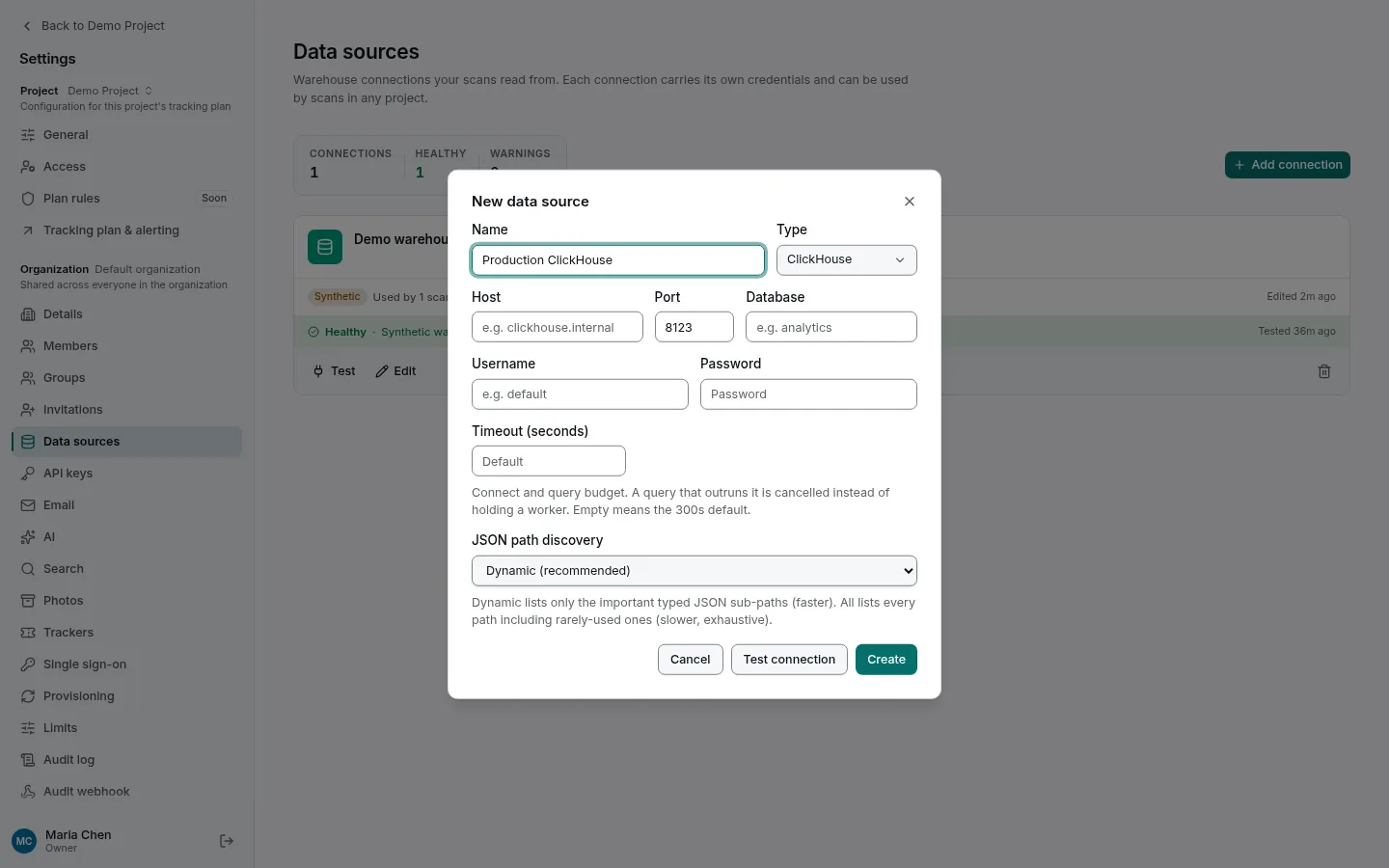Go to Invitations

126,410
